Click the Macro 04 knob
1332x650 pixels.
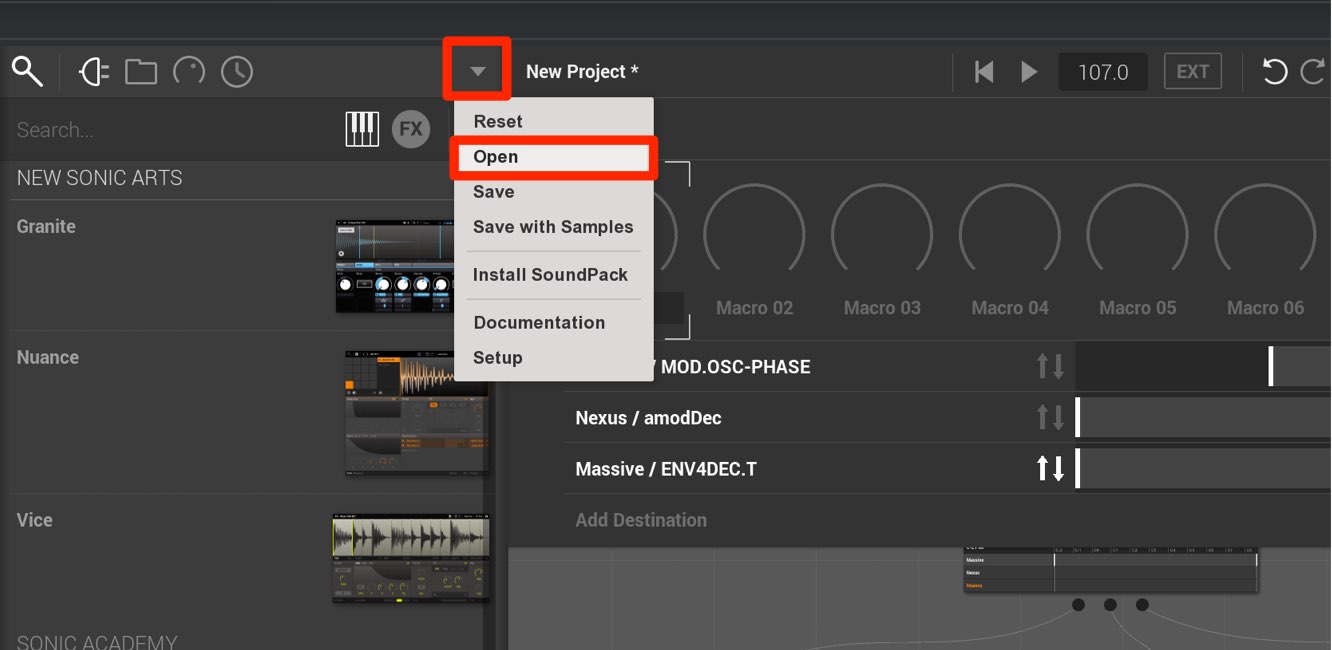coord(1010,234)
